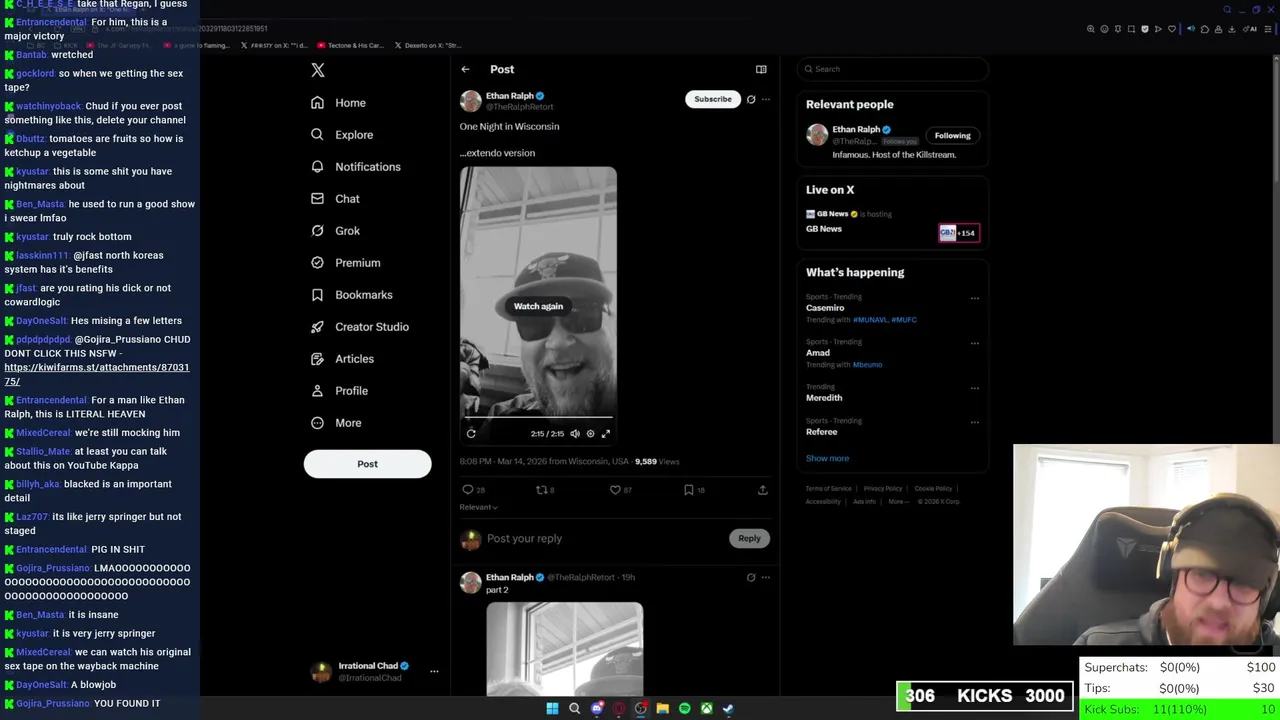Click the Creator Studio rocket icon
1280x720 pixels.
click(x=317, y=327)
